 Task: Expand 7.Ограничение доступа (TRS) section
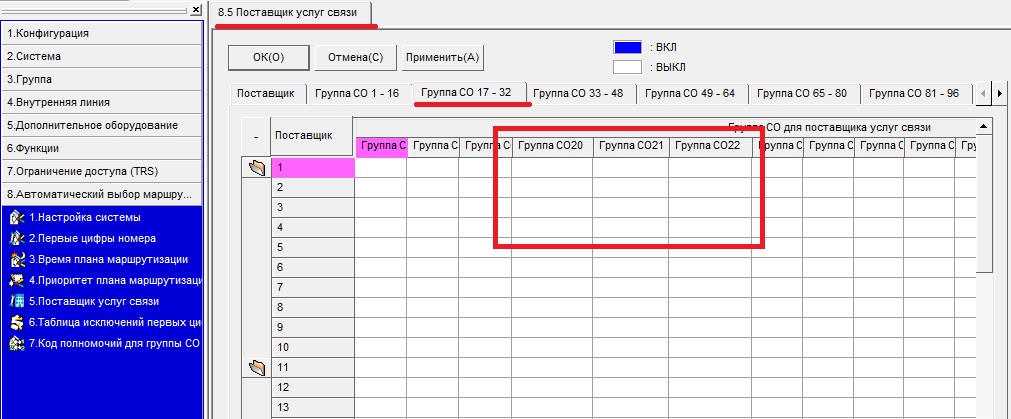tap(102, 171)
